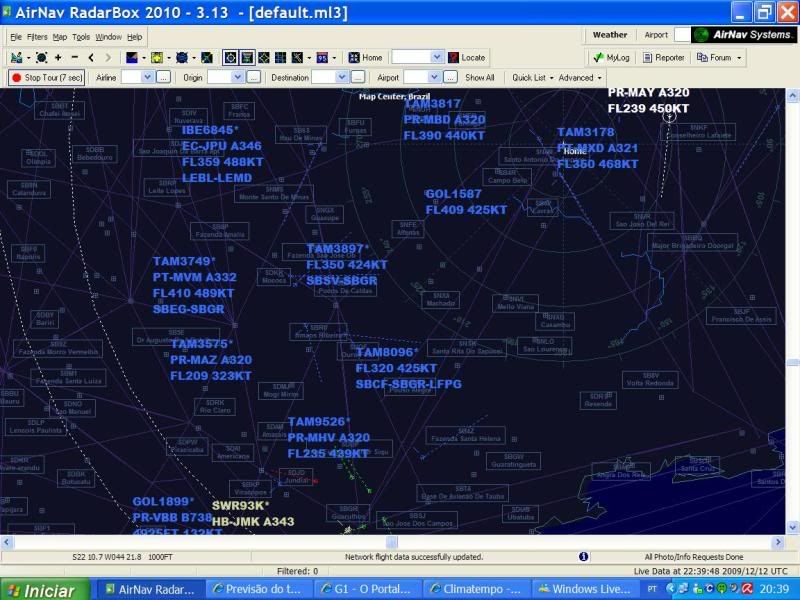Screen dimensions: 800x600
Task: Switch to G1 - O Portal taskbar window
Action: [366, 589]
